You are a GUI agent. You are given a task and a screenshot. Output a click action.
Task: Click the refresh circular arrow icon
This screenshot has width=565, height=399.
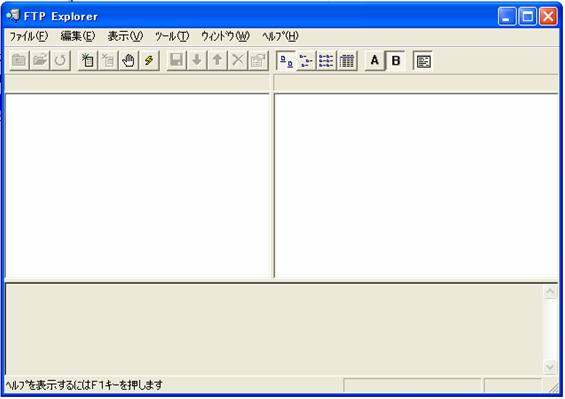pyautogui.click(x=60, y=61)
